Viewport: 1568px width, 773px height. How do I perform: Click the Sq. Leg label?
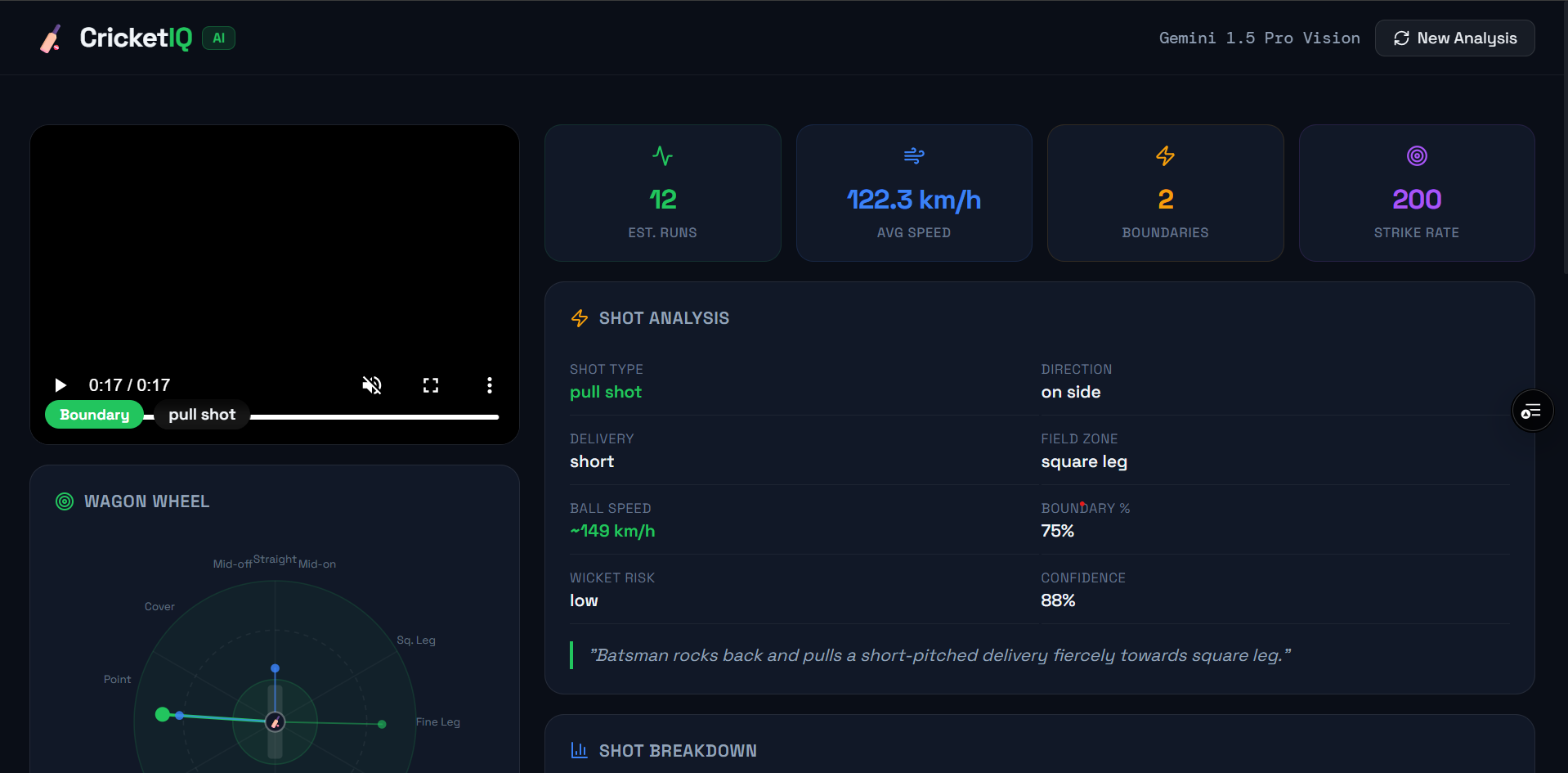coord(416,640)
